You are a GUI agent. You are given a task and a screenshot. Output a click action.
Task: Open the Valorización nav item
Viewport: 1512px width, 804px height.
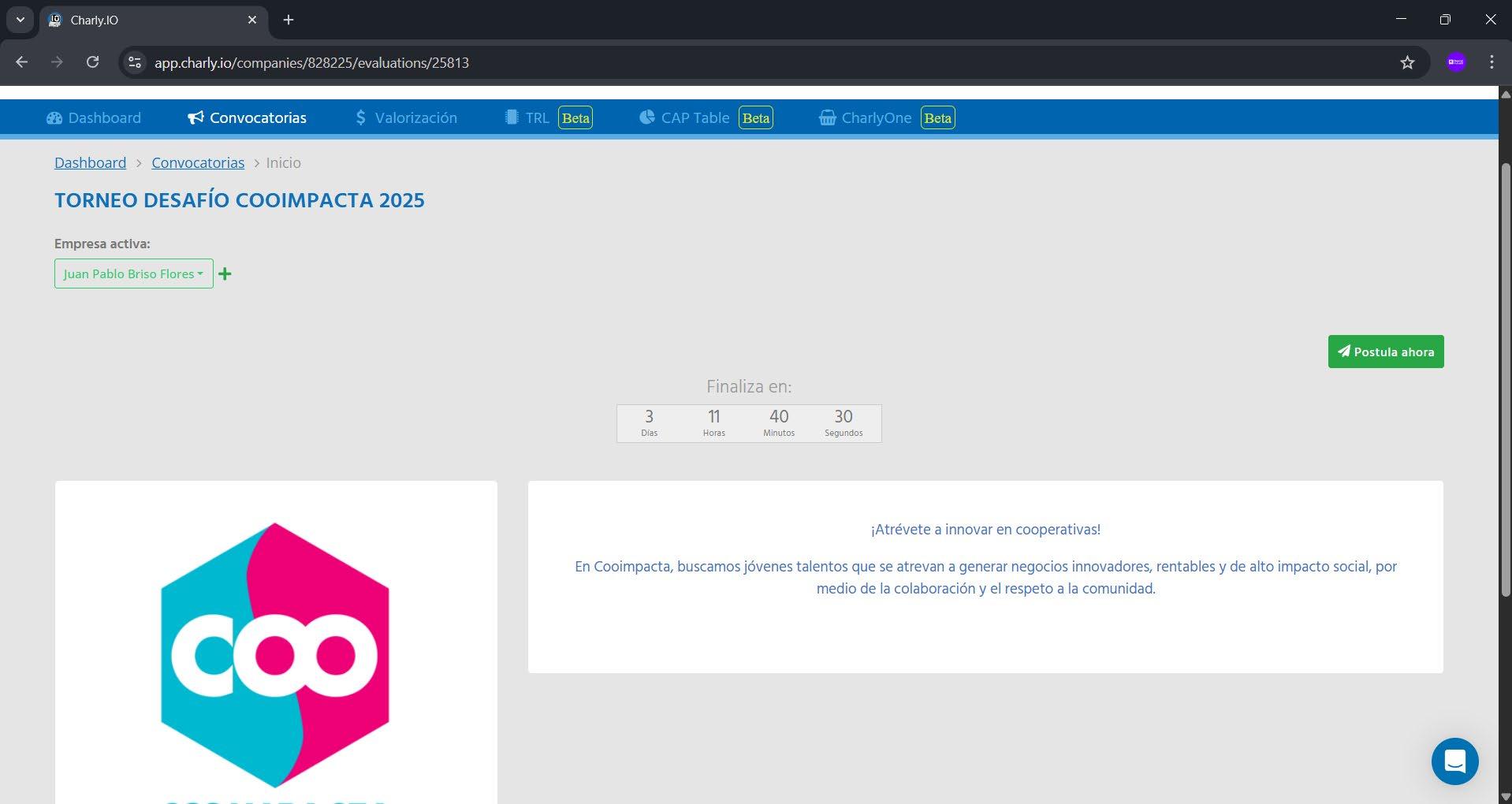(x=406, y=118)
